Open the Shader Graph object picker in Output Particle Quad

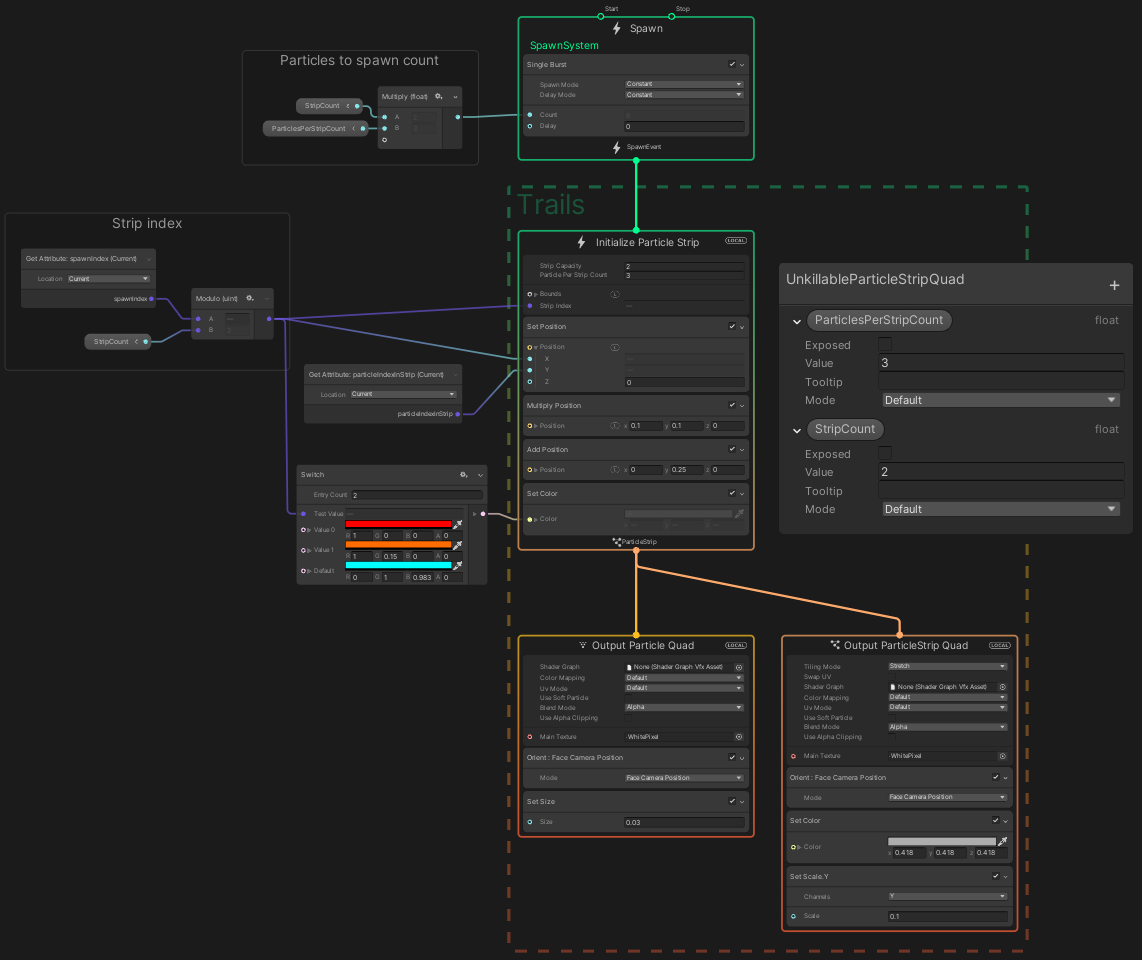click(737, 666)
